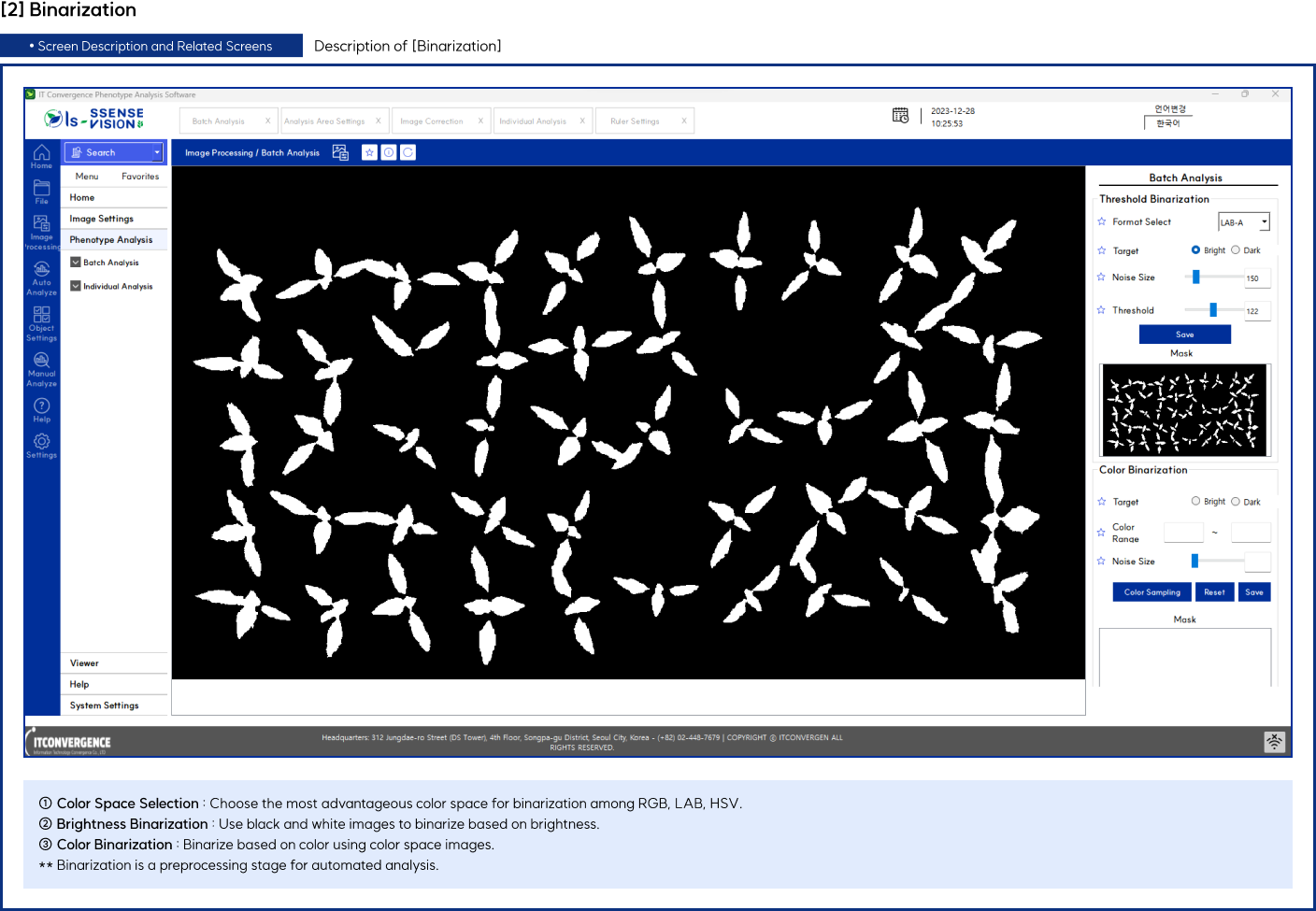Open the Help question mark icon
1316x911 pixels.
tap(41, 407)
